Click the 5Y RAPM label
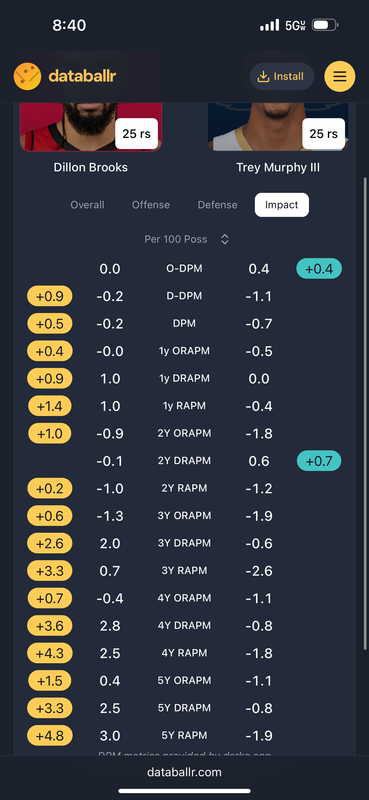This screenshot has height=800, width=369. tap(184, 736)
